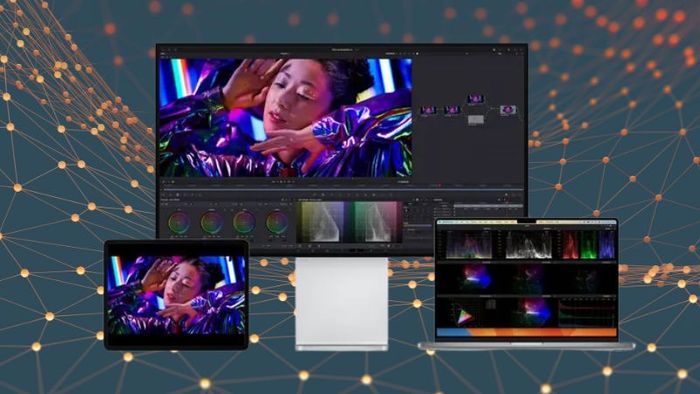Viewport: 700px width, 394px height.
Task: Tap the video preview on the iPad
Action: [176, 295]
